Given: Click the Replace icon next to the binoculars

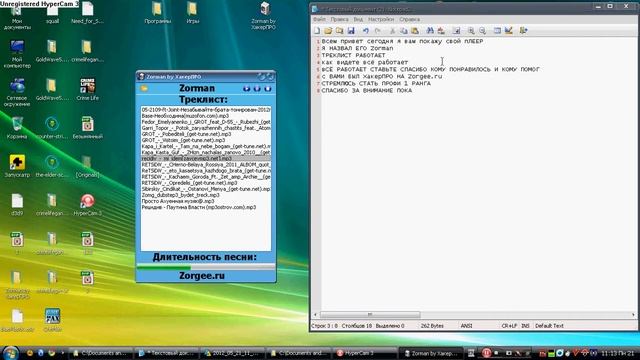Looking at the screenshot, I should pyautogui.click(x=441, y=31).
